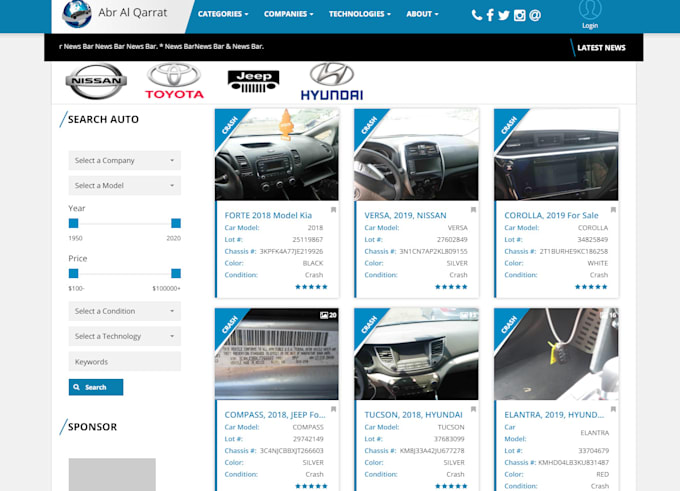Bookmark the ELANTRA, 2019 listing

pyautogui.click(x=613, y=409)
